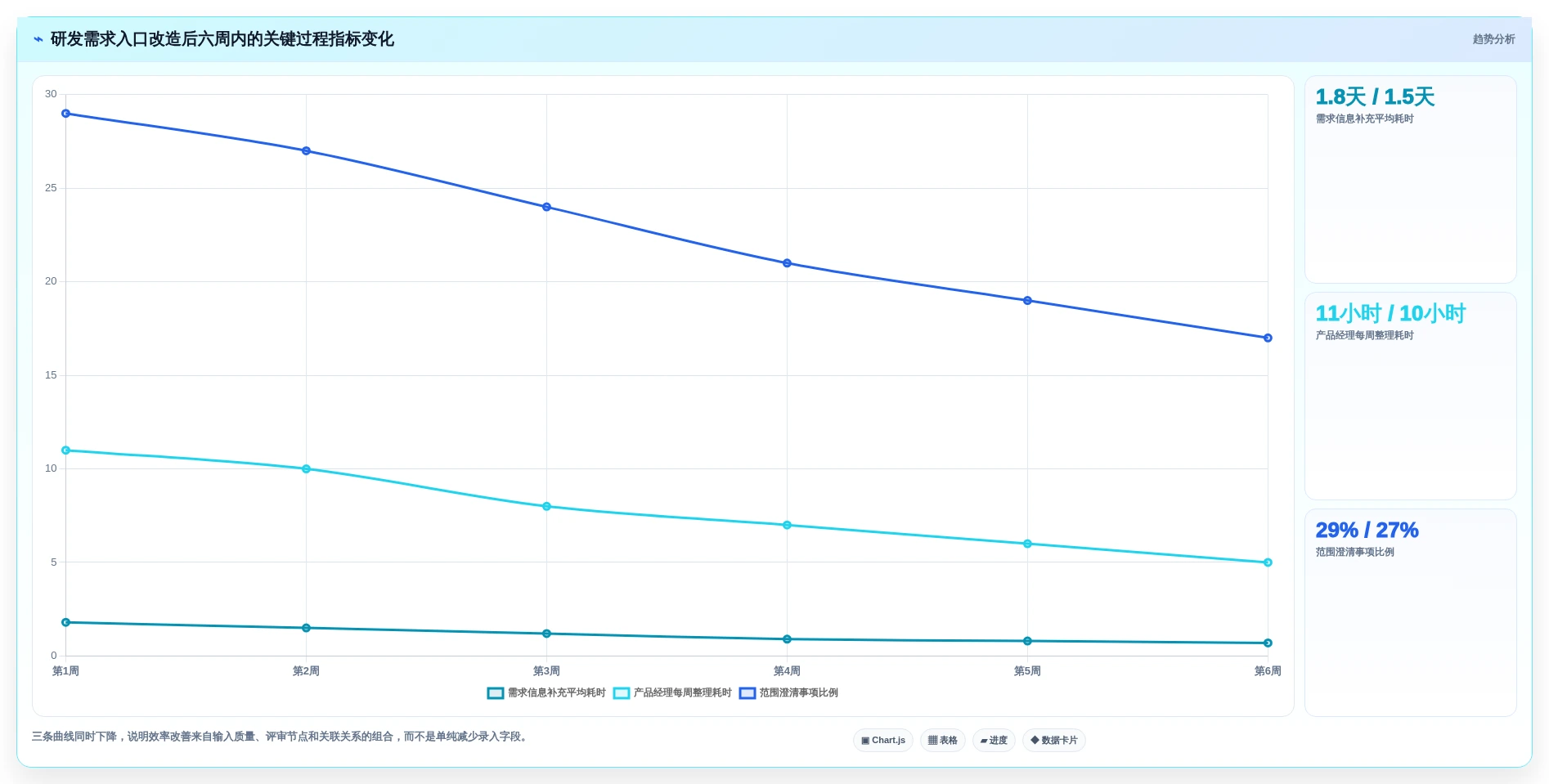Click the 进度 tag chip
The width and height of the screenshot is (1549, 784).
point(994,740)
